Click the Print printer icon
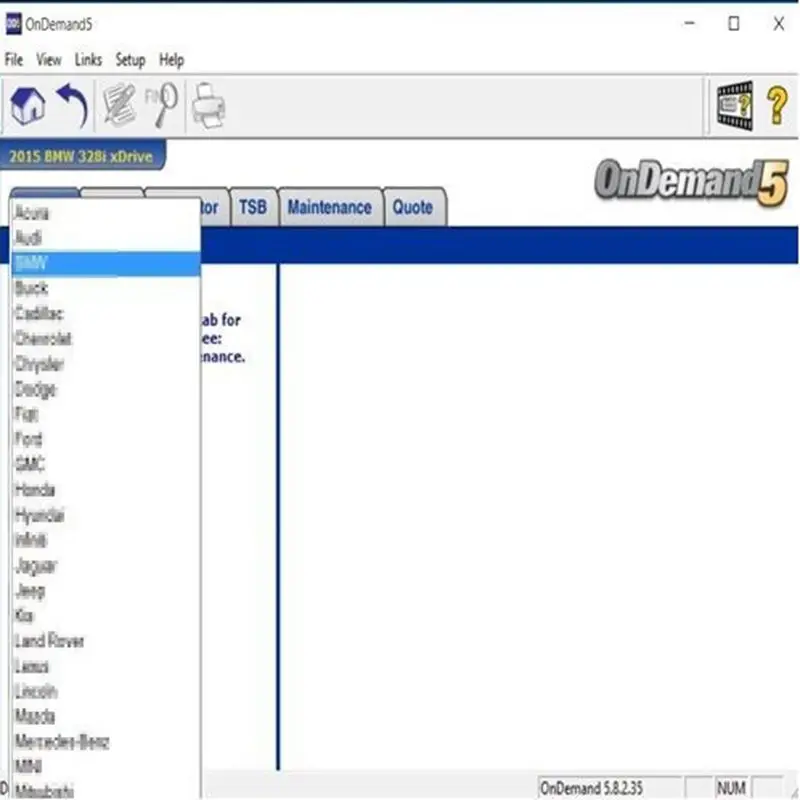 pyautogui.click(x=209, y=106)
